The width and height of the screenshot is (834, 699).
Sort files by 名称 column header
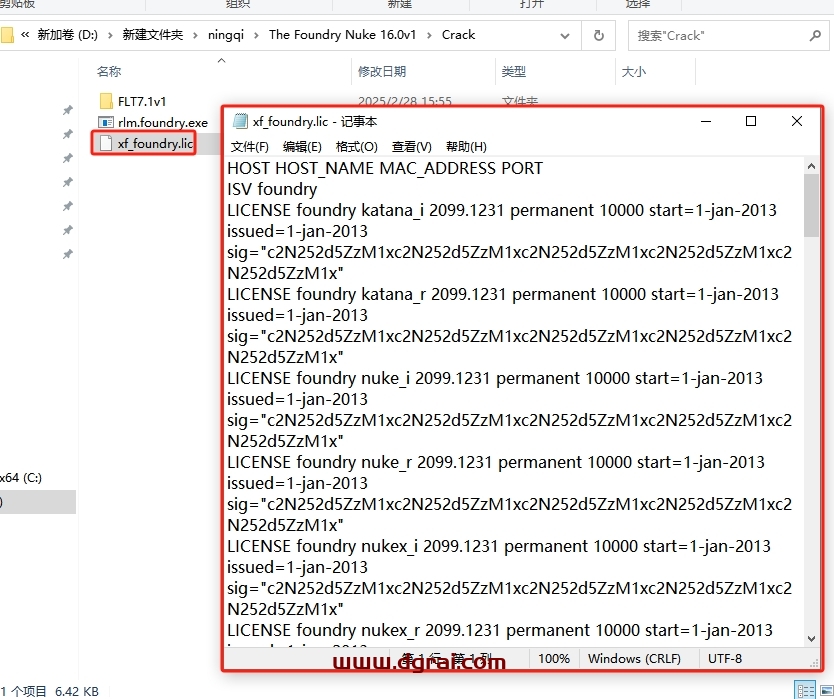(x=109, y=71)
